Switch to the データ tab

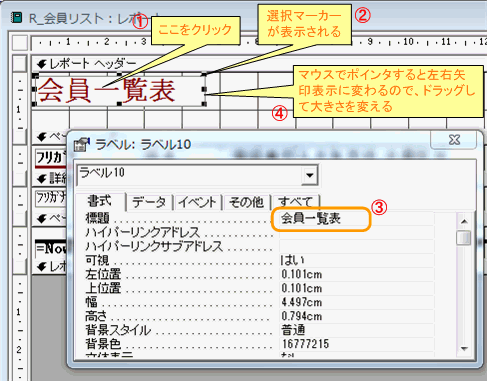pyautogui.click(x=149, y=202)
